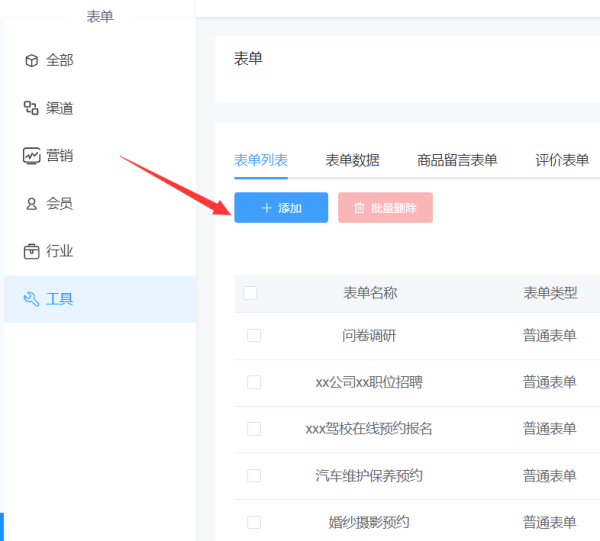Screen dimensions: 600x541
Task: Check the box for 婚纱摄影预约 row
Action: (254, 522)
